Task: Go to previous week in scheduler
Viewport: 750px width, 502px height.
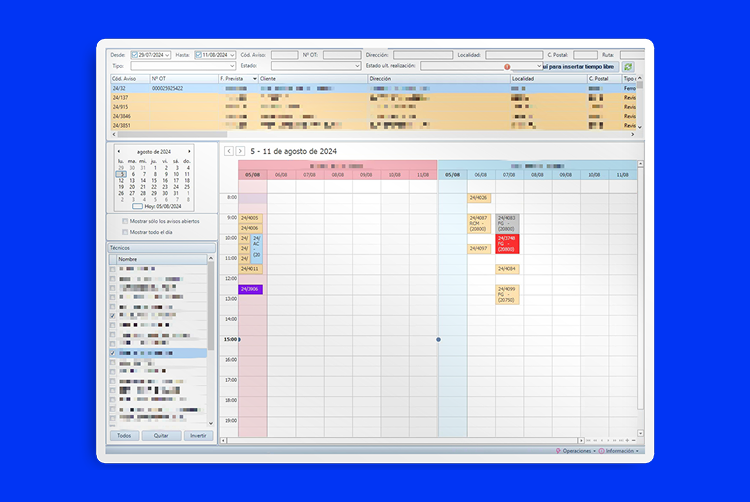Action: (x=228, y=151)
